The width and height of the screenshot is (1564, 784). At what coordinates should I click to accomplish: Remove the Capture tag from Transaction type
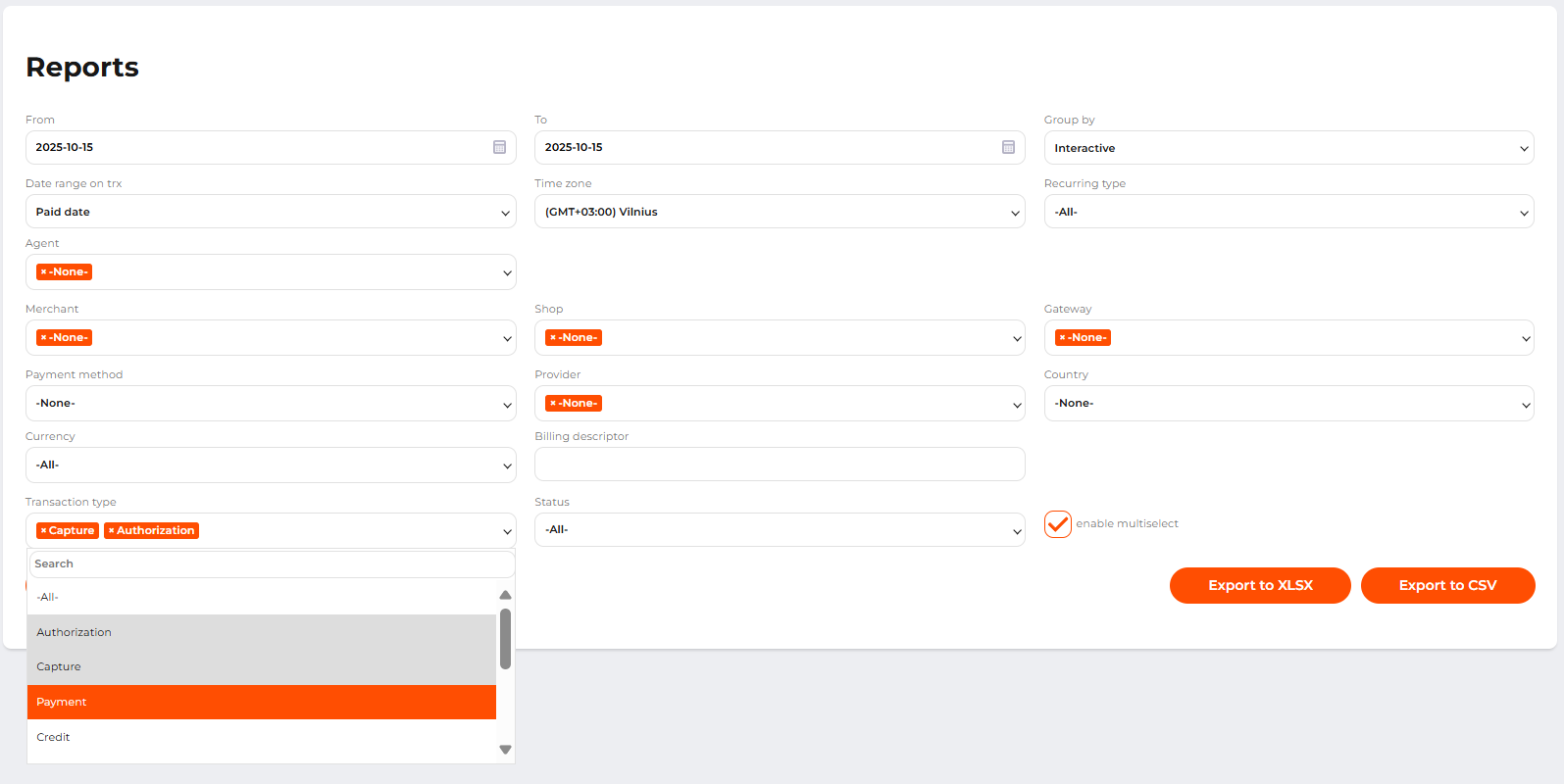pyautogui.click(x=43, y=530)
